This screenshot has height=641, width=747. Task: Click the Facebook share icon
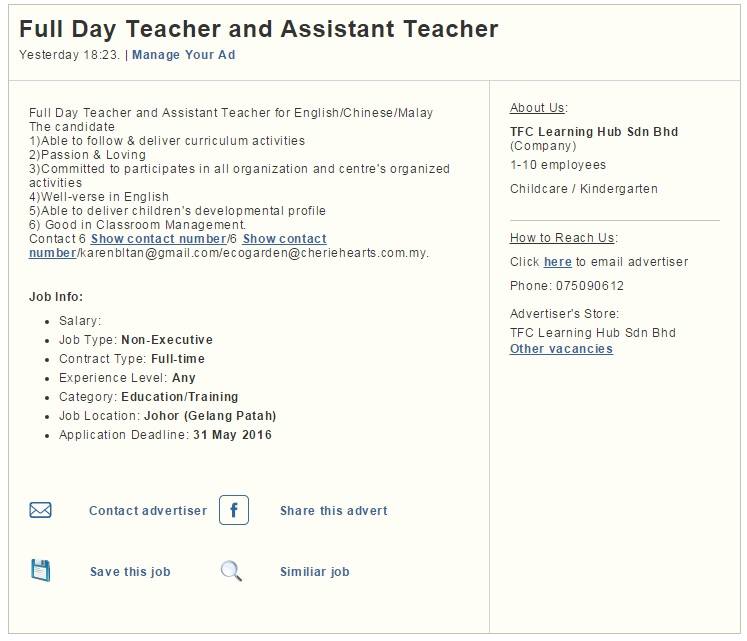click(234, 510)
